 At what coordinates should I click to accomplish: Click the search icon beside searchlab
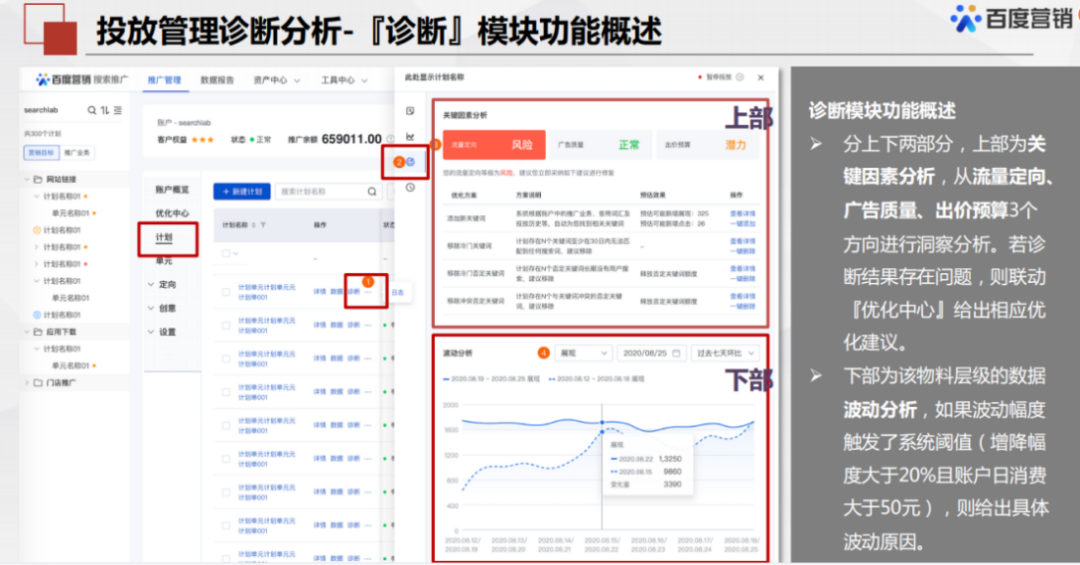tap(92, 110)
